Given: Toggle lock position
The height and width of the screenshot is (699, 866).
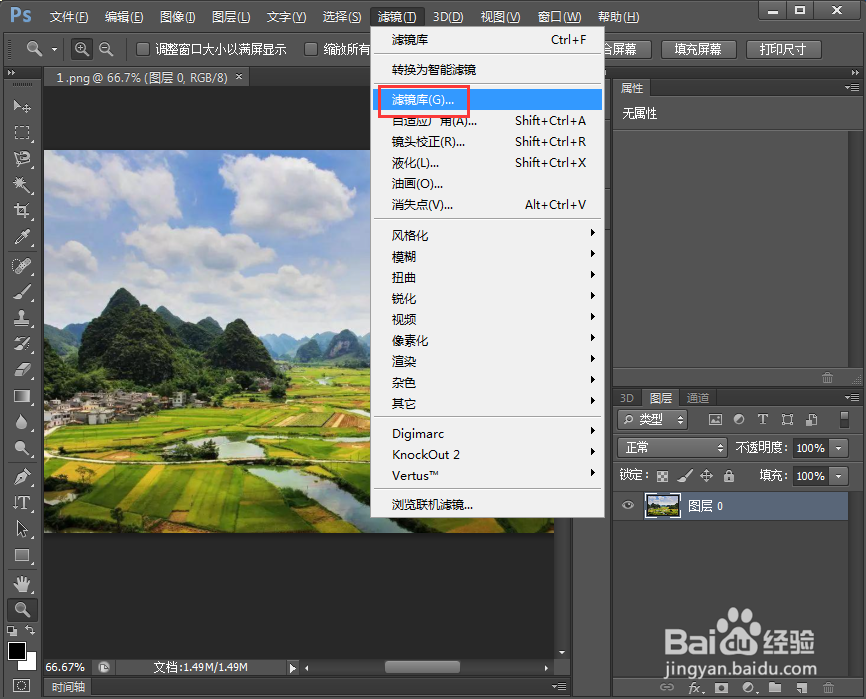Looking at the screenshot, I should click(706, 475).
